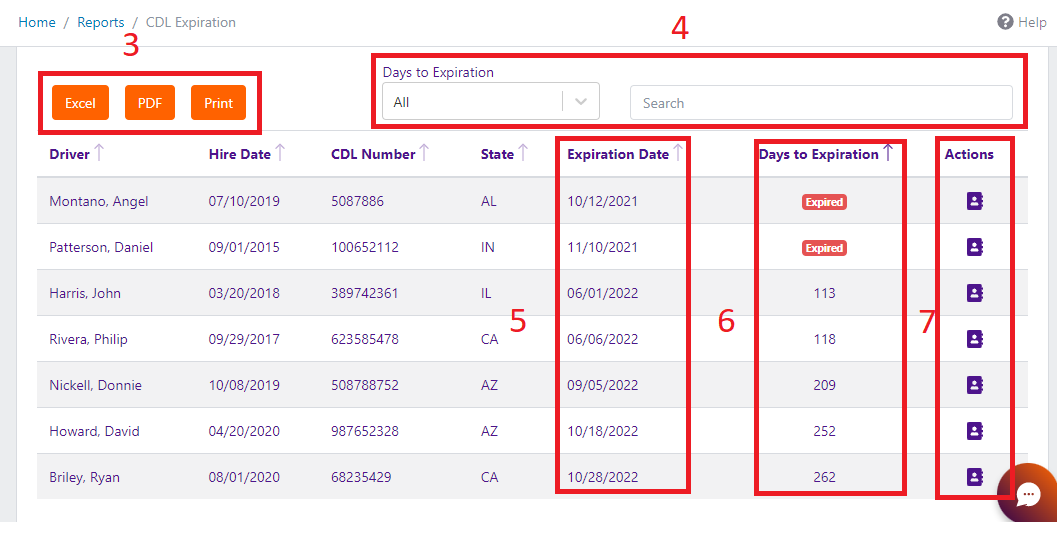Viewport: 1057px width, 545px height.
Task: Sort by Driver column arrow
Action: point(99,153)
